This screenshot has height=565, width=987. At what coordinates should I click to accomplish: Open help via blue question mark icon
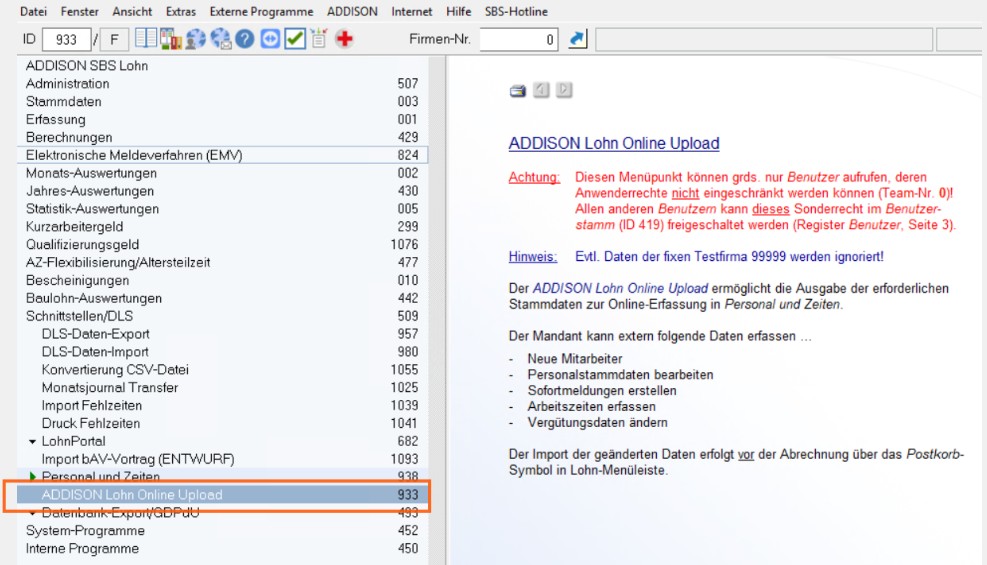point(245,39)
